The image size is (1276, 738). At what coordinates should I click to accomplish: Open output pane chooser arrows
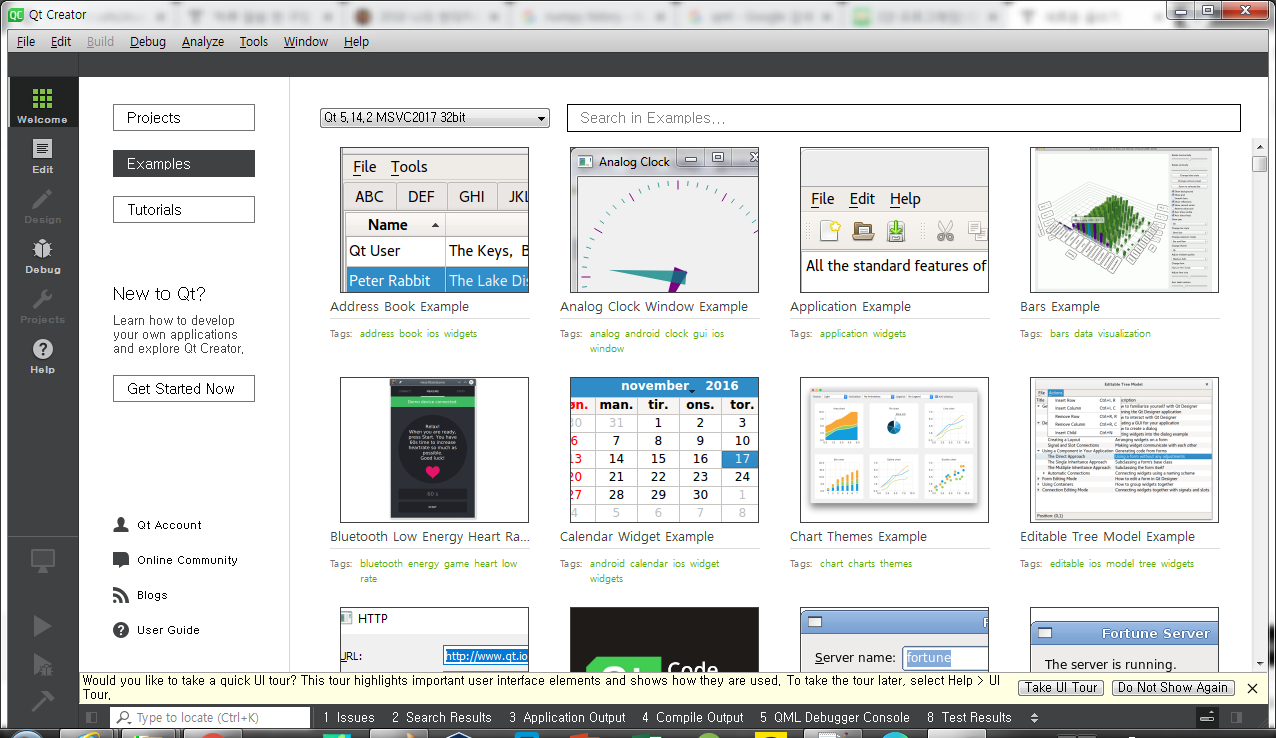[x=1034, y=717]
